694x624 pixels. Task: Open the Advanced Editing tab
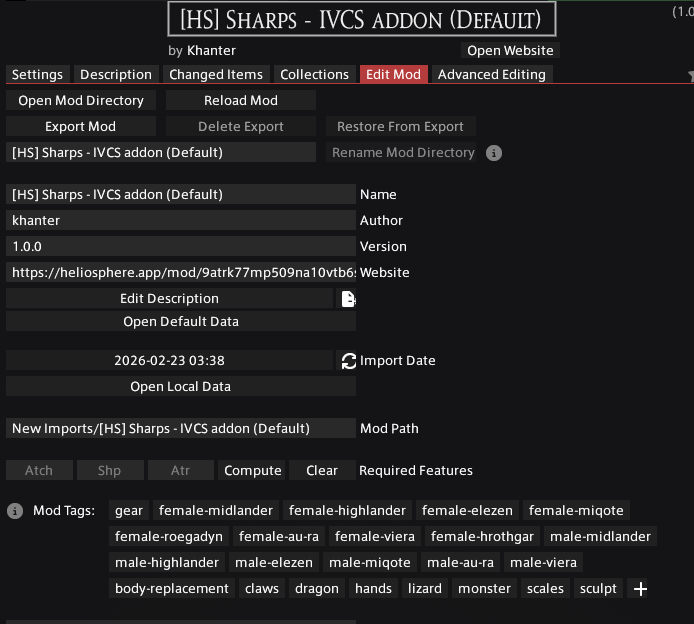[491, 75]
